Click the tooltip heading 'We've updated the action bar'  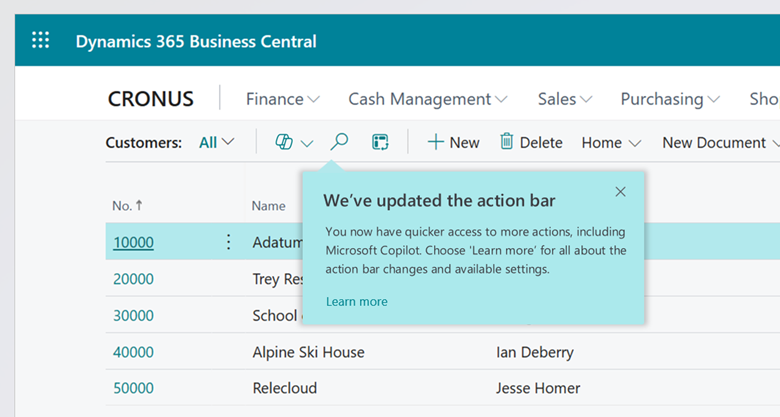coord(439,201)
